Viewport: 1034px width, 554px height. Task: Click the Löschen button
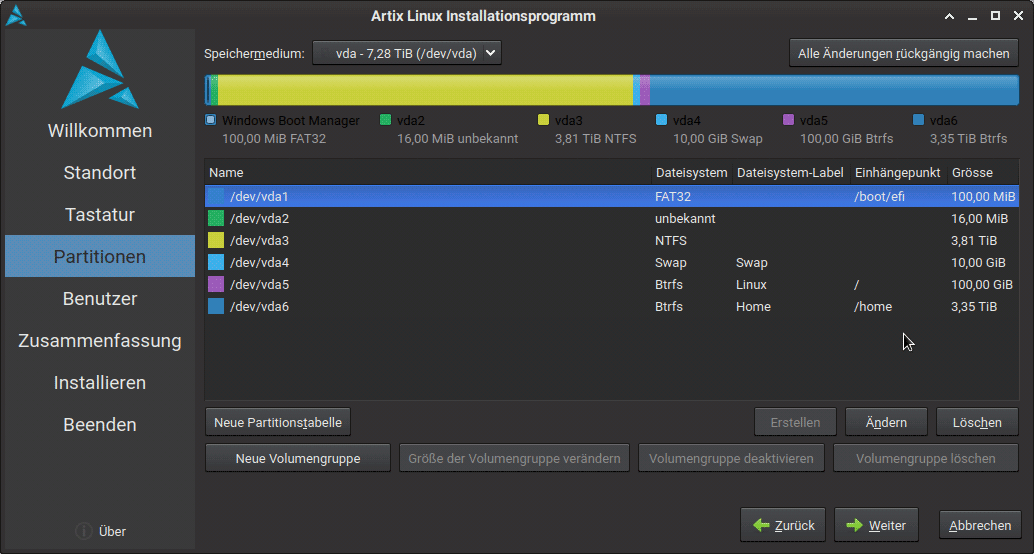[x=977, y=422]
